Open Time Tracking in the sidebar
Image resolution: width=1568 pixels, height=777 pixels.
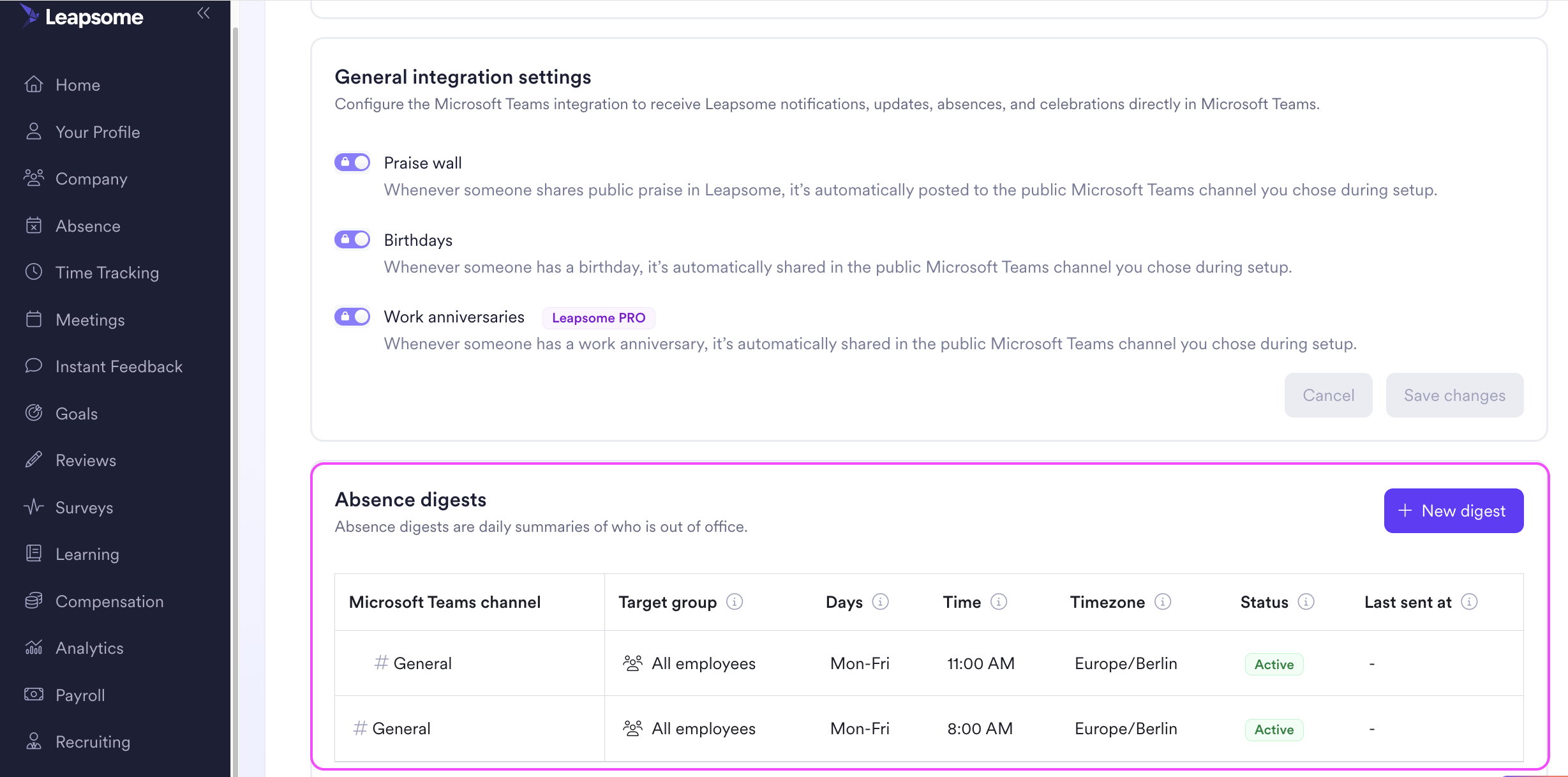click(107, 273)
